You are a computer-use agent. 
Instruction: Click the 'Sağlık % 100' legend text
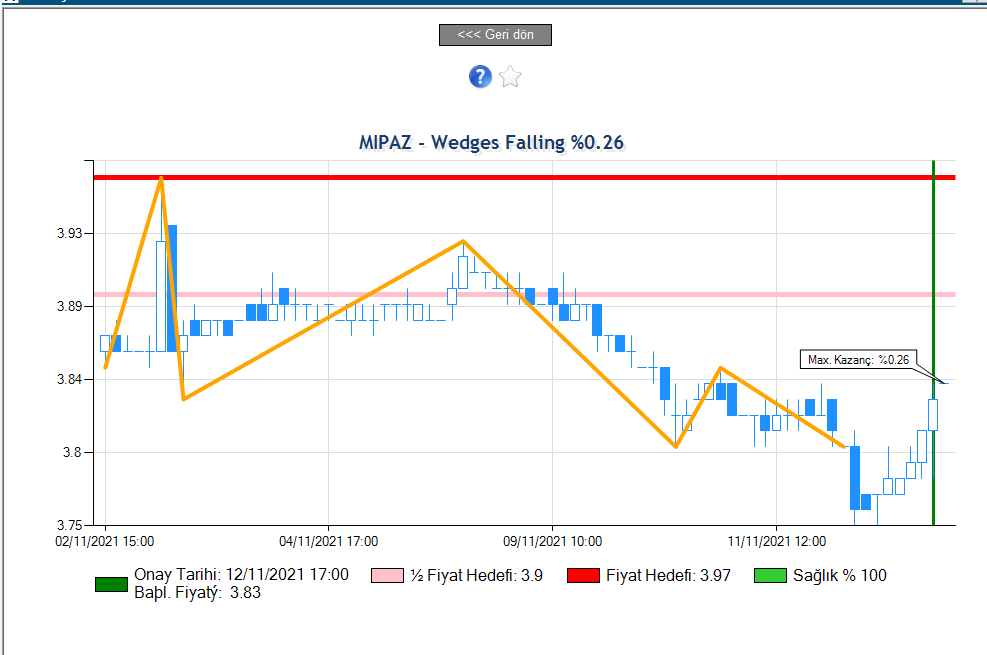coord(840,575)
